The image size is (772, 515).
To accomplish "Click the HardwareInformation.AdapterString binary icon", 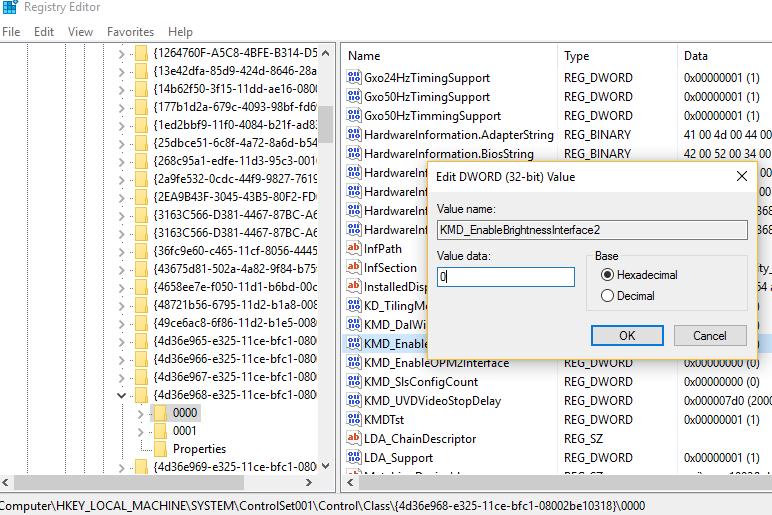I will pos(353,135).
